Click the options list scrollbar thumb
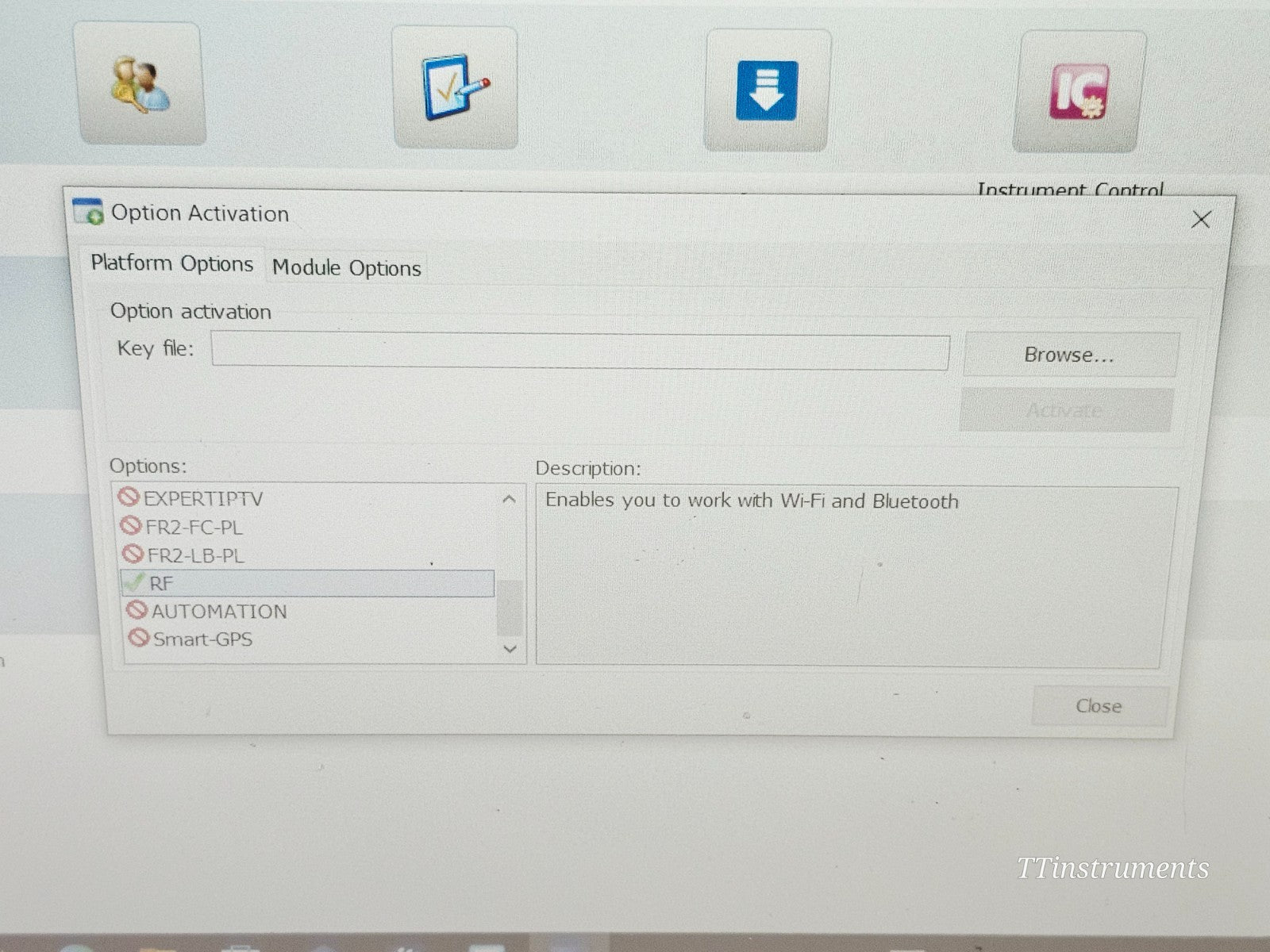This screenshot has width=1270, height=952. click(x=510, y=608)
